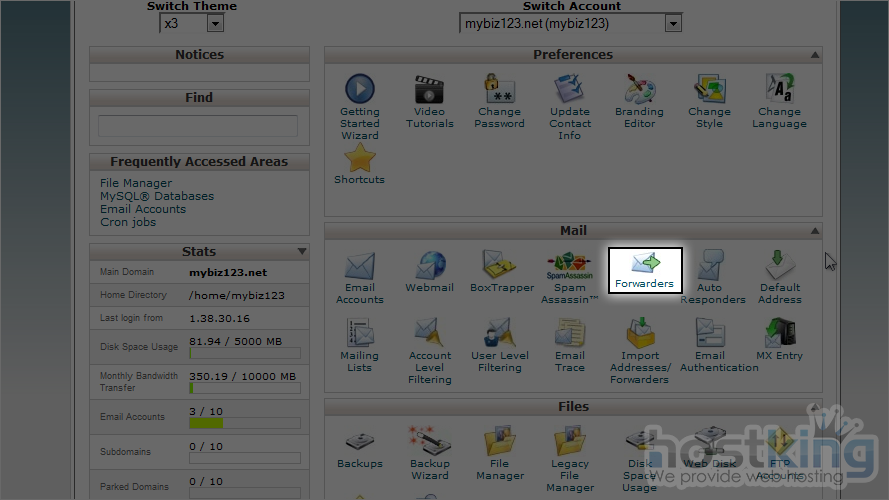Open the Auto Responders icon
This screenshot has height=500, width=889.
(713, 277)
